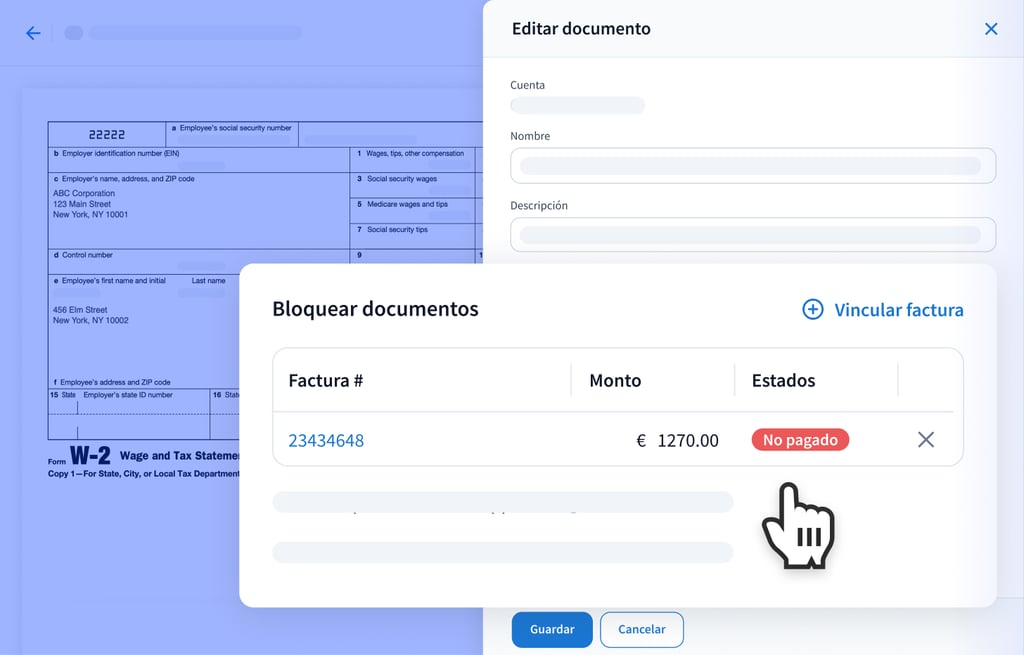Click the Cuenta value placeholder

[577, 105]
